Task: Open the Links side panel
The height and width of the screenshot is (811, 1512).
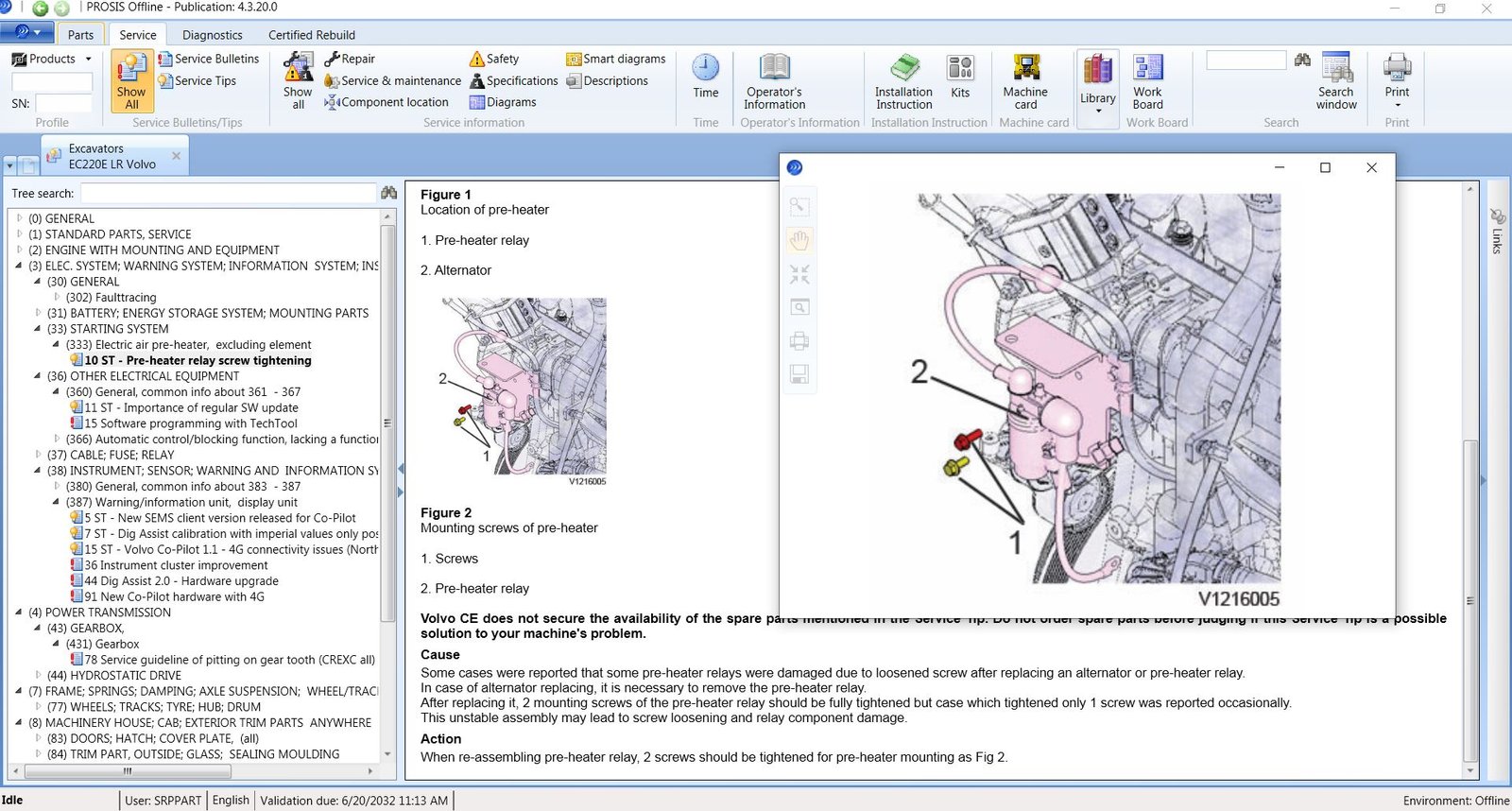Action: coord(1497,230)
